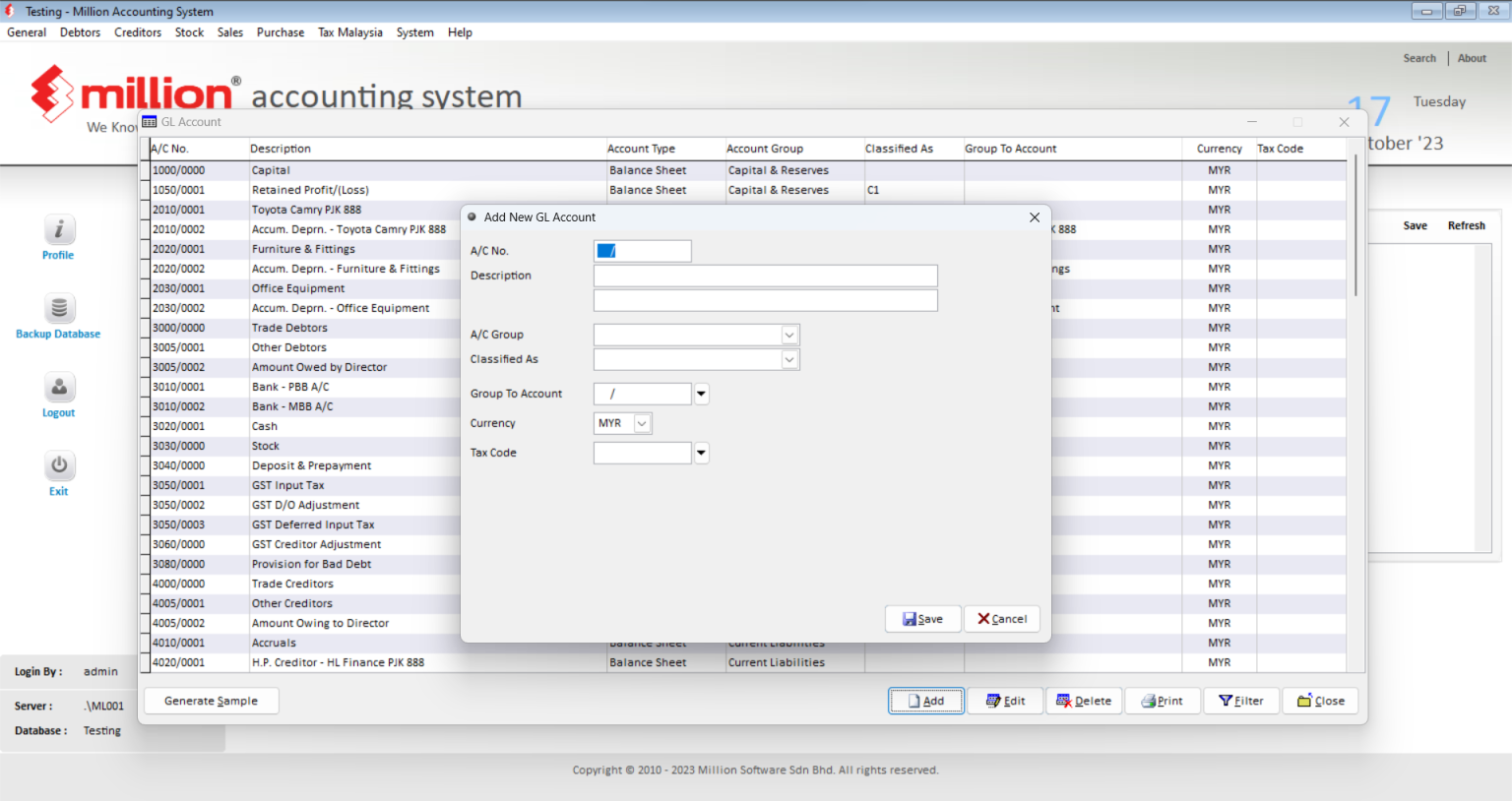This screenshot has height=801, width=1512.
Task: Expand the Tax Code lookup arrow
Action: 701,453
